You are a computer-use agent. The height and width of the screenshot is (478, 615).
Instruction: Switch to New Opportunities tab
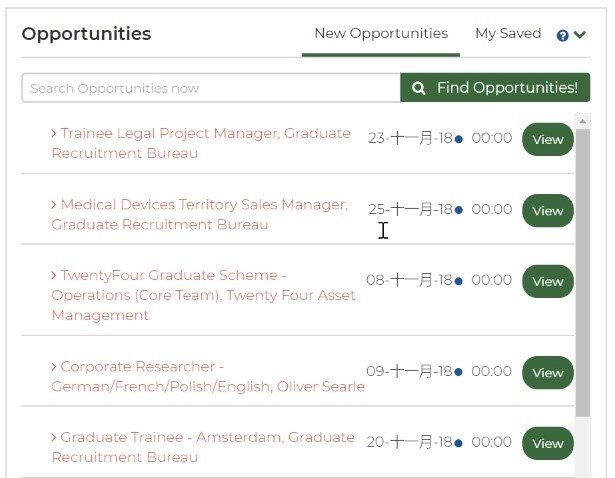pyautogui.click(x=380, y=34)
